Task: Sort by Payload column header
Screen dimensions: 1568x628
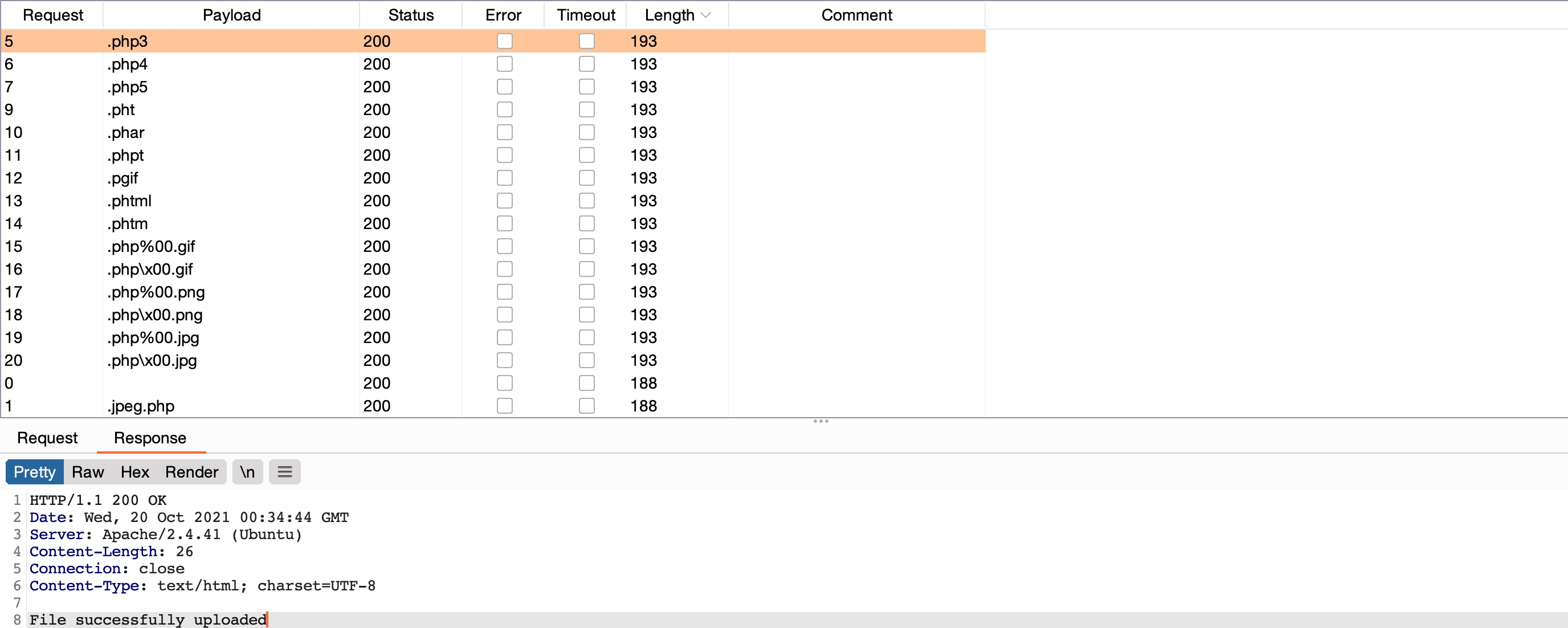Action: (231, 15)
